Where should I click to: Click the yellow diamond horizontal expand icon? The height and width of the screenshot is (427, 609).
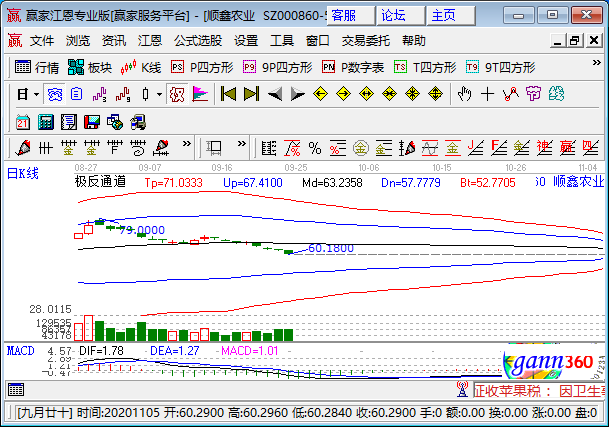[x=366, y=94]
